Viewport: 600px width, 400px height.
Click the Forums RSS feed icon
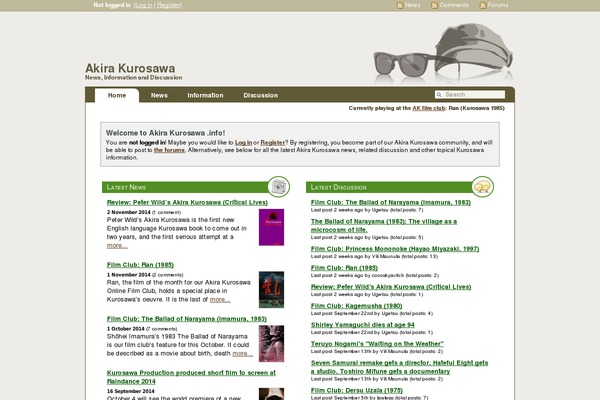point(483,5)
